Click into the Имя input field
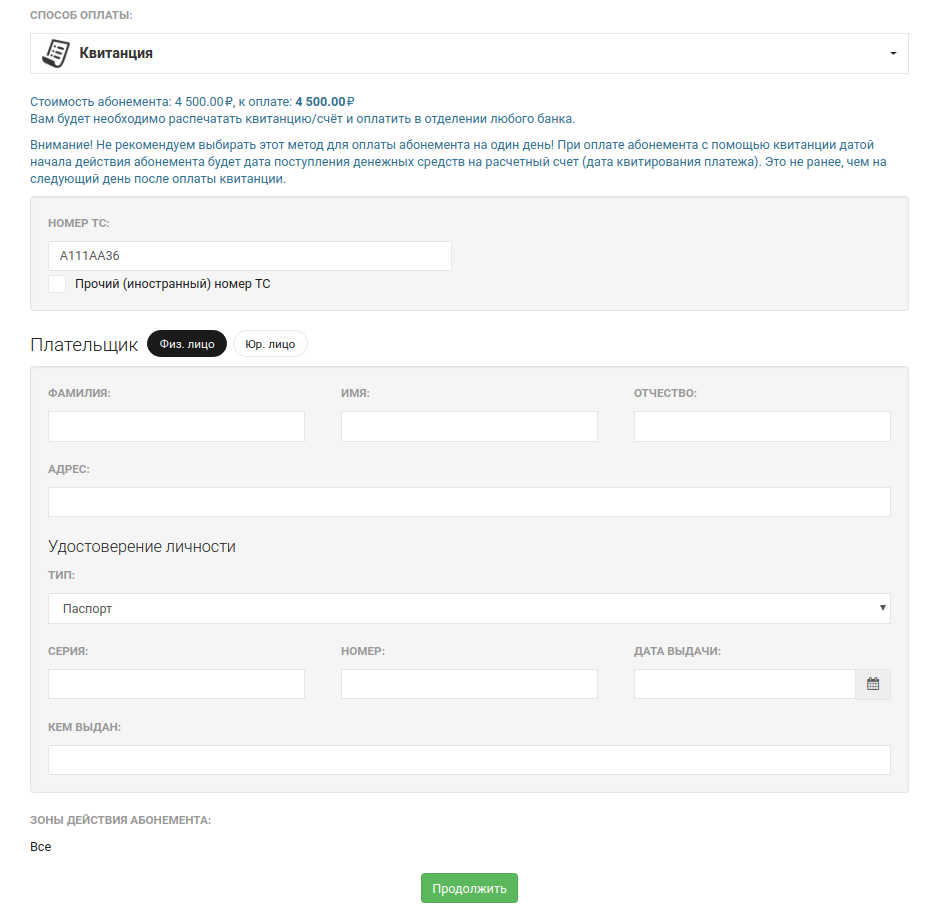The height and width of the screenshot is (911, 937). (469, 426)
